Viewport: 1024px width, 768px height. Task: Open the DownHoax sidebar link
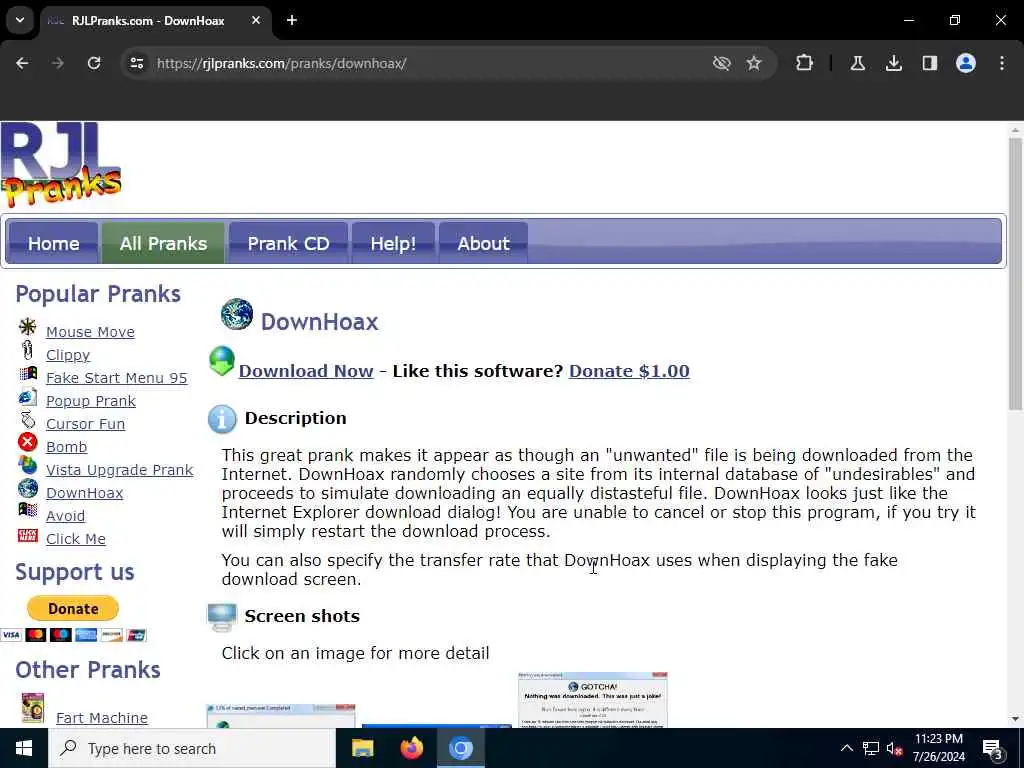click(84, 492)
